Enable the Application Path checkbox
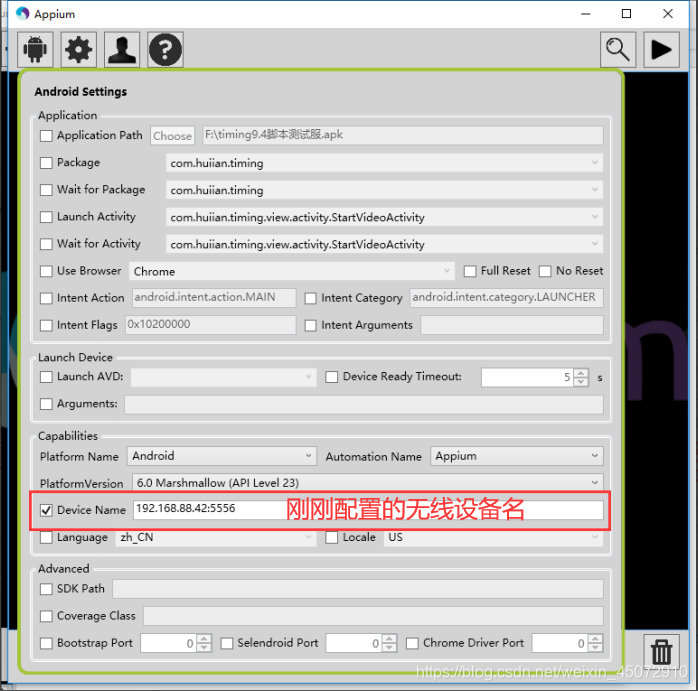 [46, 136]
